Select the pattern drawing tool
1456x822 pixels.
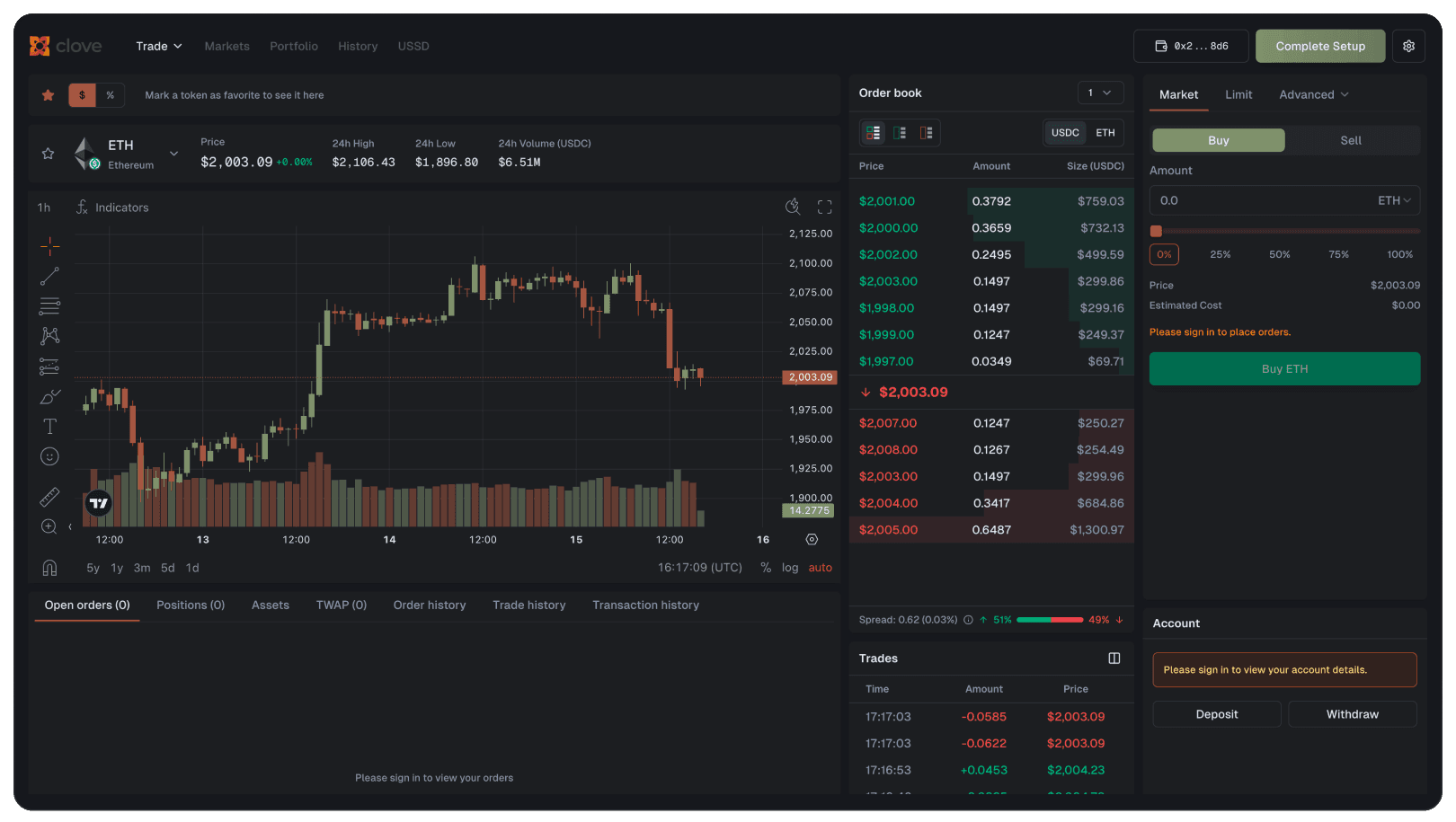49,336
